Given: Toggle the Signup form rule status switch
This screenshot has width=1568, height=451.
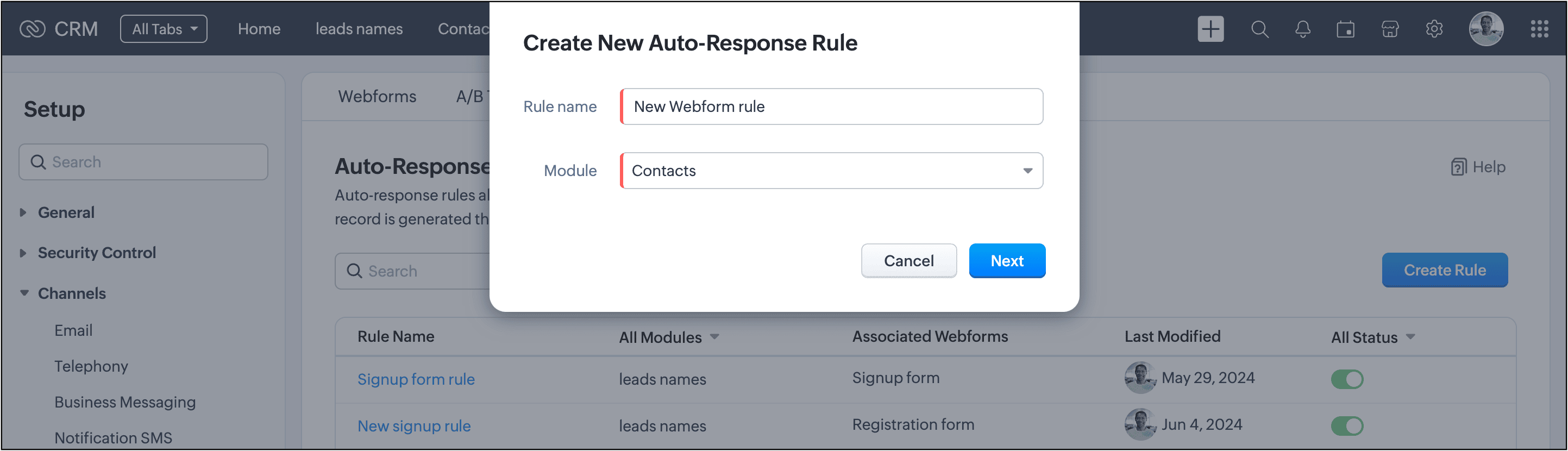Looking at the screenshot, I should [x=1346, y=379].
